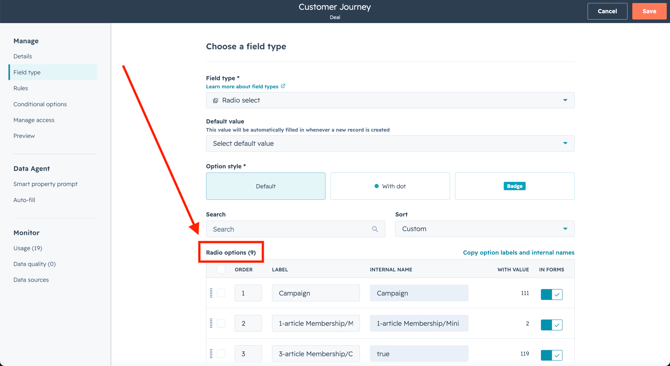Toggle In Forms switch for 1-article Membership
The height and width of the screenshot is (366, 670).
tap(551, 325)
